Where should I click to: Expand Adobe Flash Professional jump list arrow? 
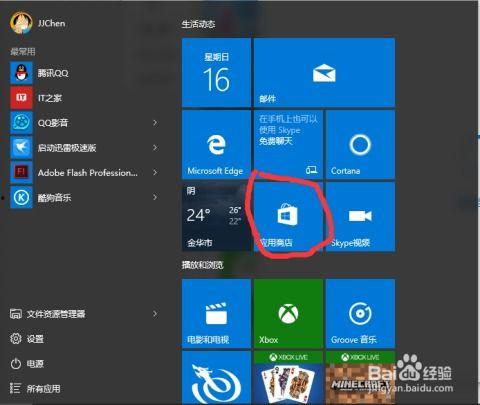coord(155,172)
